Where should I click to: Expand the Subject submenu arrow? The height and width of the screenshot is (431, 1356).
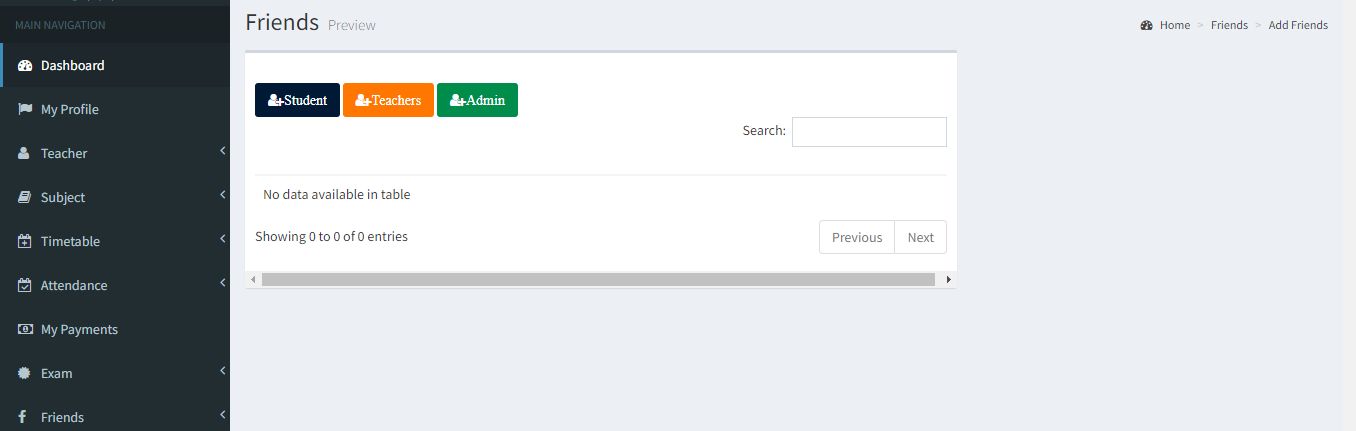click(x=222, y=196)
